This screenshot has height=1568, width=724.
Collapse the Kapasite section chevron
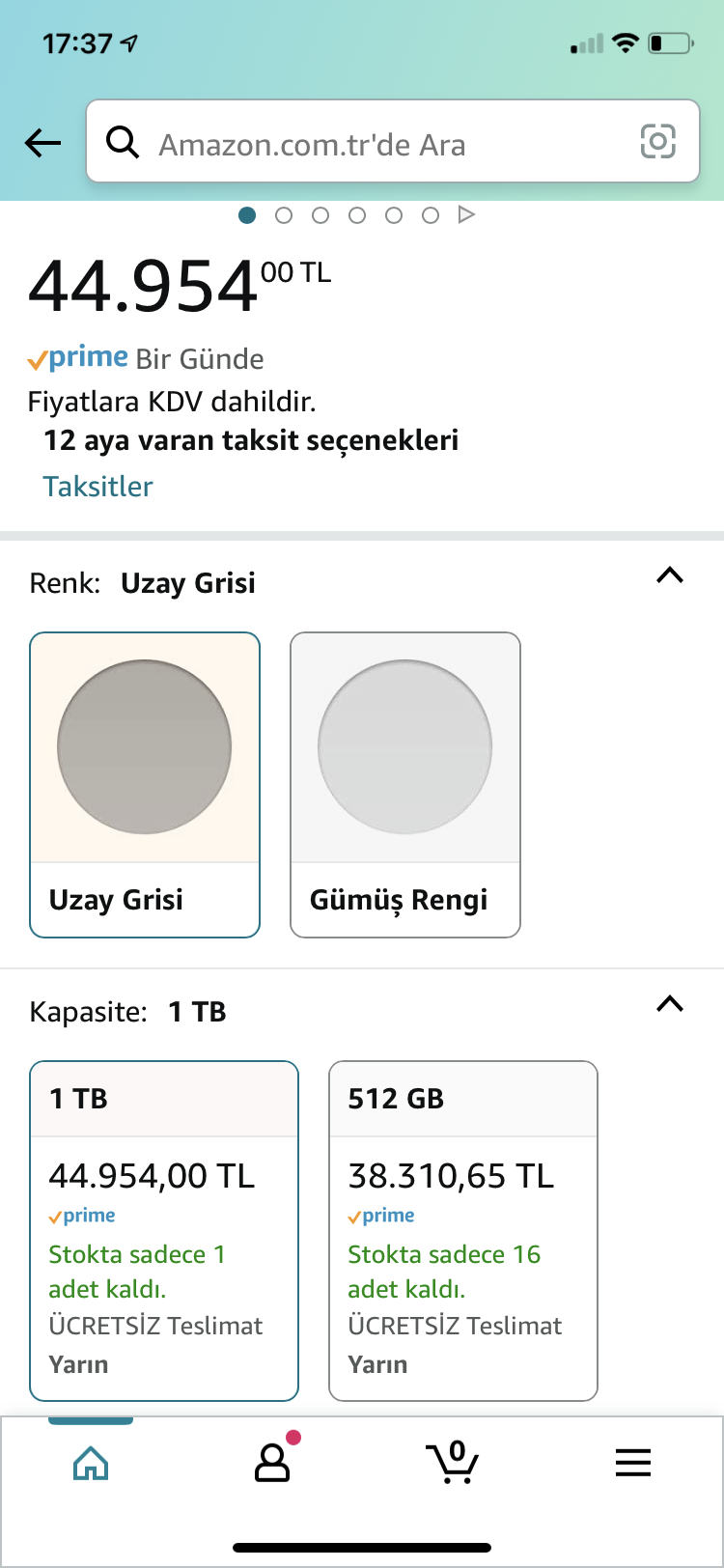670,1005
